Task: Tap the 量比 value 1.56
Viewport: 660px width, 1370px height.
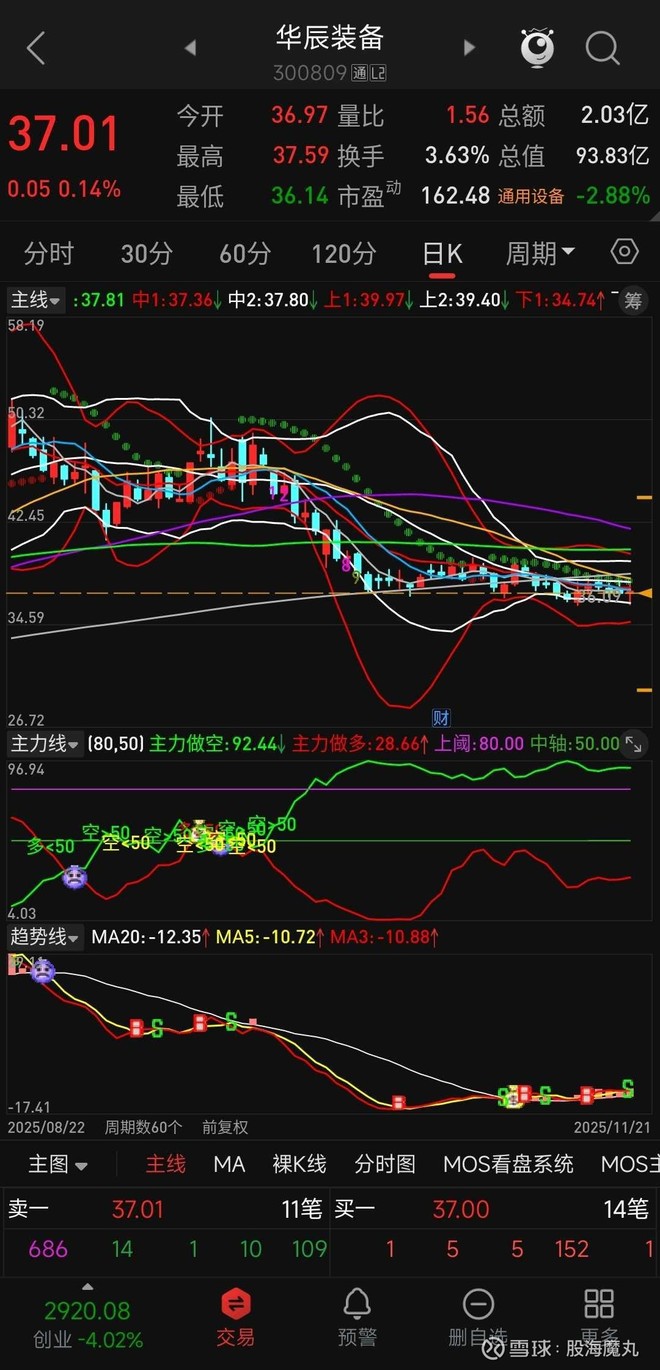Action: [468, 116]
